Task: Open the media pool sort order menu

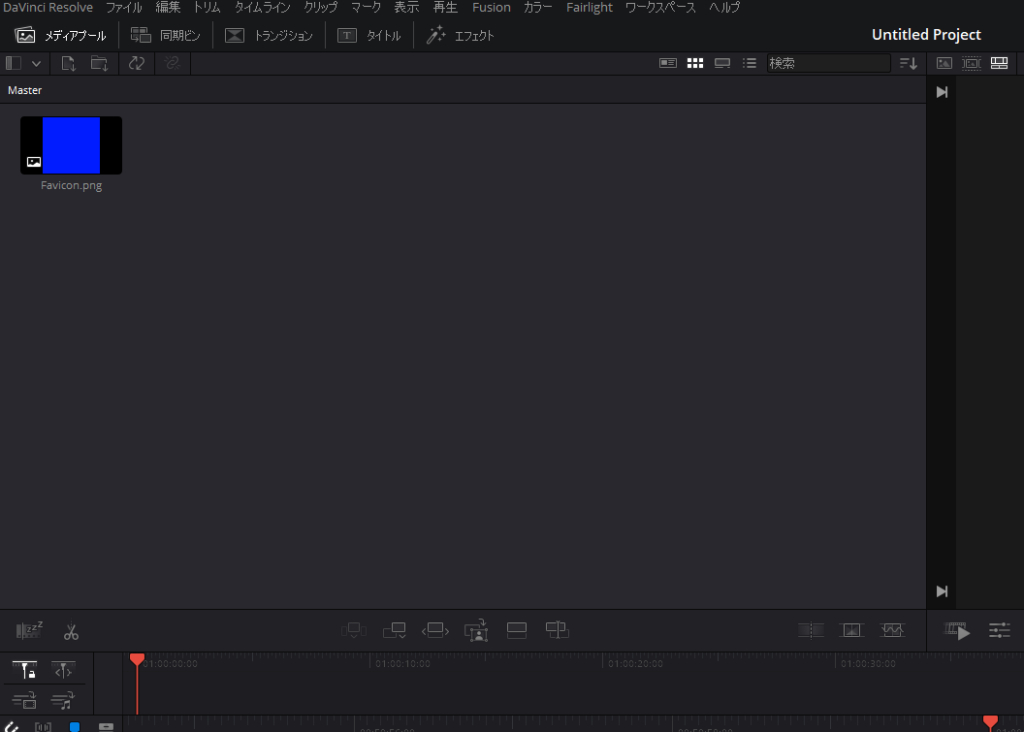Action: [908, 63]
